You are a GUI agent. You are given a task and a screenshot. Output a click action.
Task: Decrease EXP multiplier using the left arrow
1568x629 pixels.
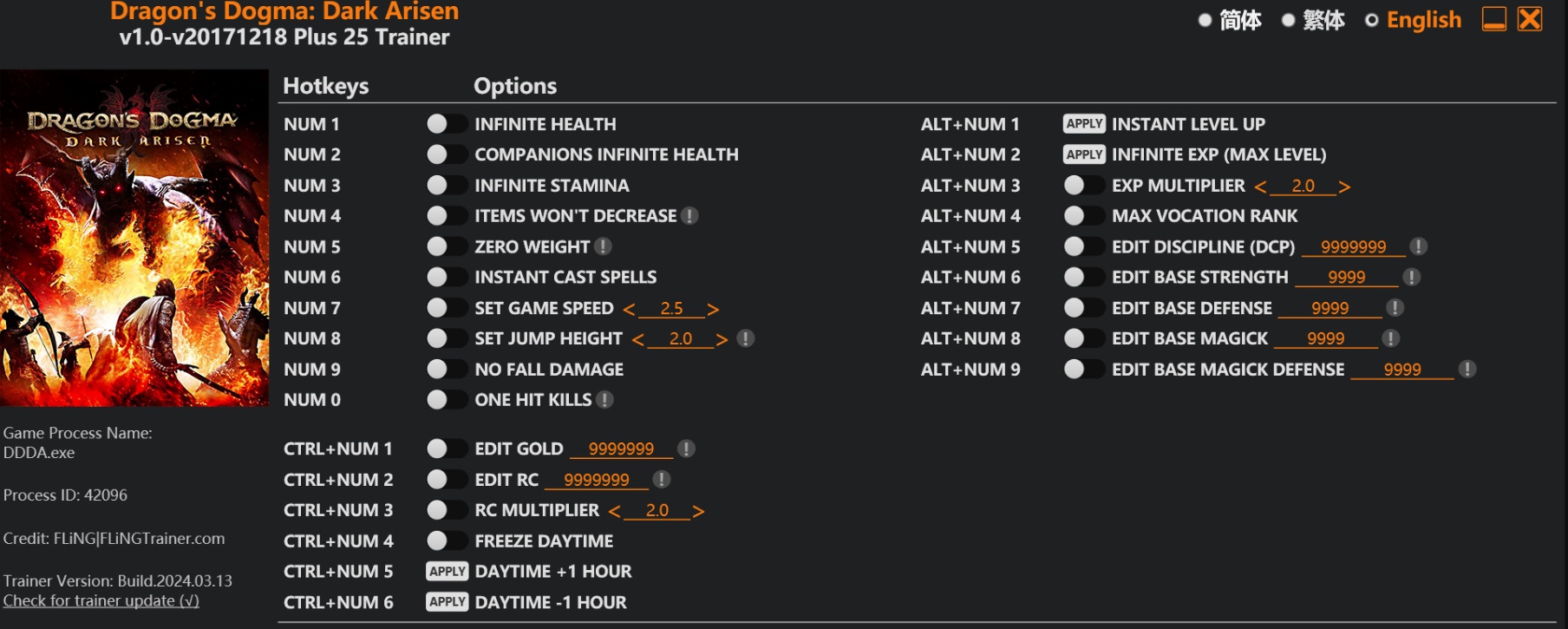(1260, 187)
